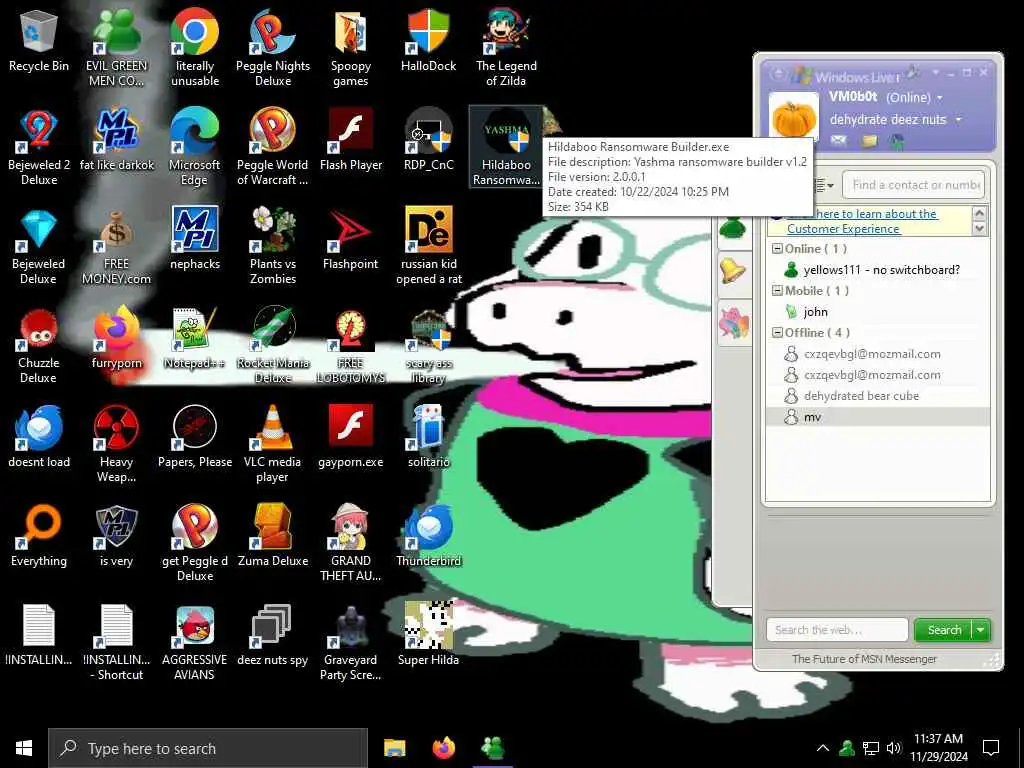This screenshot has width=1024, height=768.
Task: Select the Notepad++ desktop shortcut
Action: click(195, 337)
